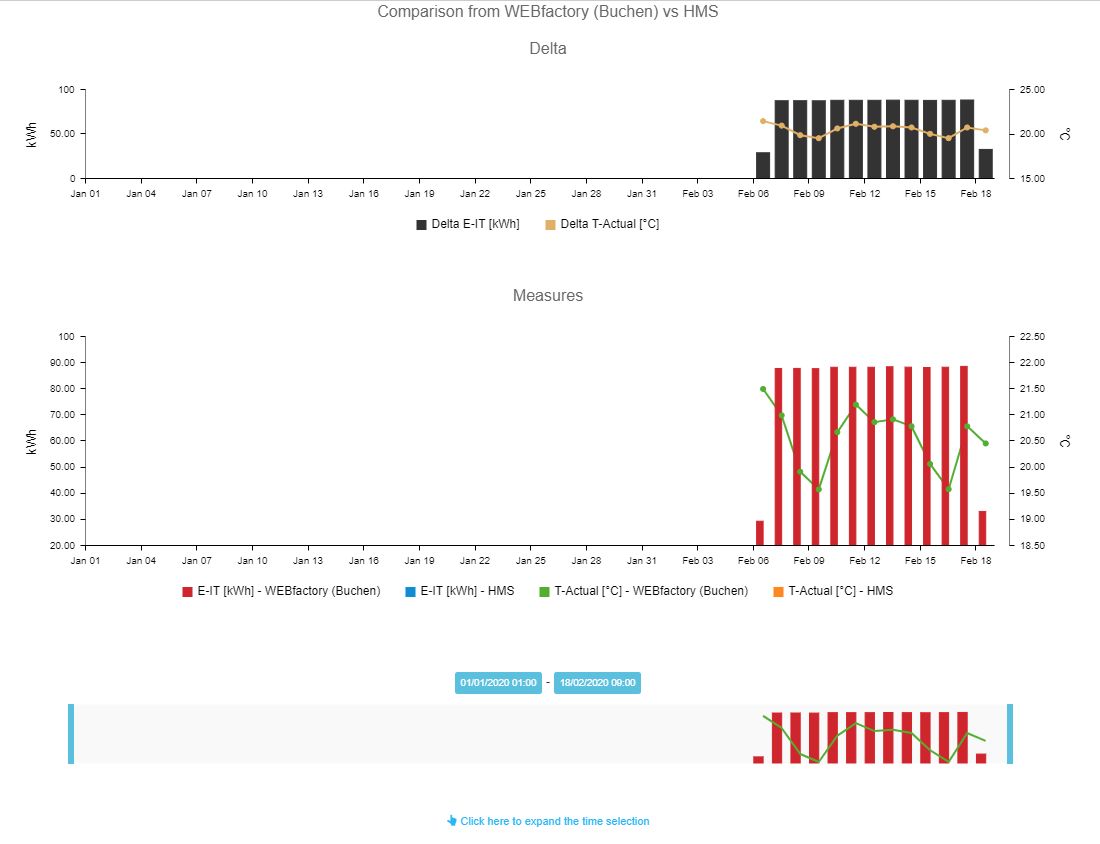Toggle E-IT [kWh] - HMS legend entry
Image resolution: width=1100 pixels, height=844 pixels.
click(x=467, y=591)
